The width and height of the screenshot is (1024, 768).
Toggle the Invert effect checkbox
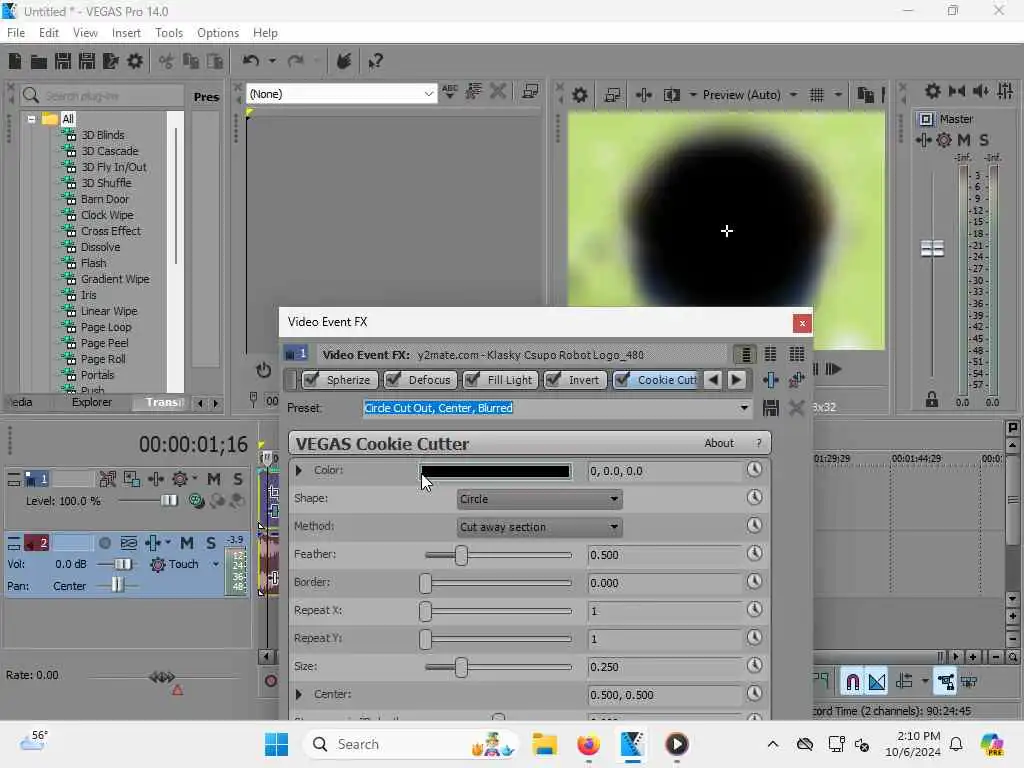(553, 379)
